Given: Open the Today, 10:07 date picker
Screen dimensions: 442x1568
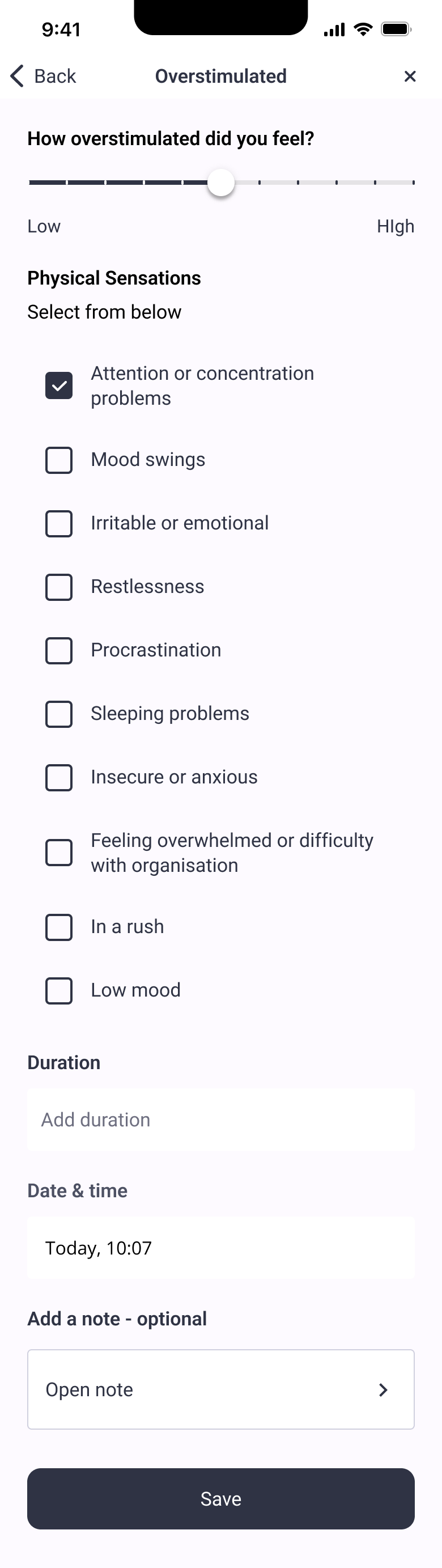Looking at the screenshot, I should (x=221, y=1248).
